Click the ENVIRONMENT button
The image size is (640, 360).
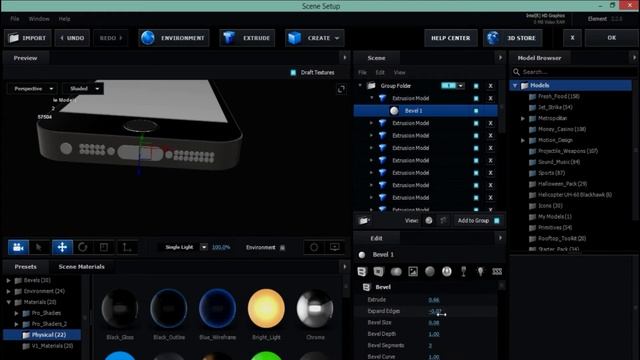174,38
